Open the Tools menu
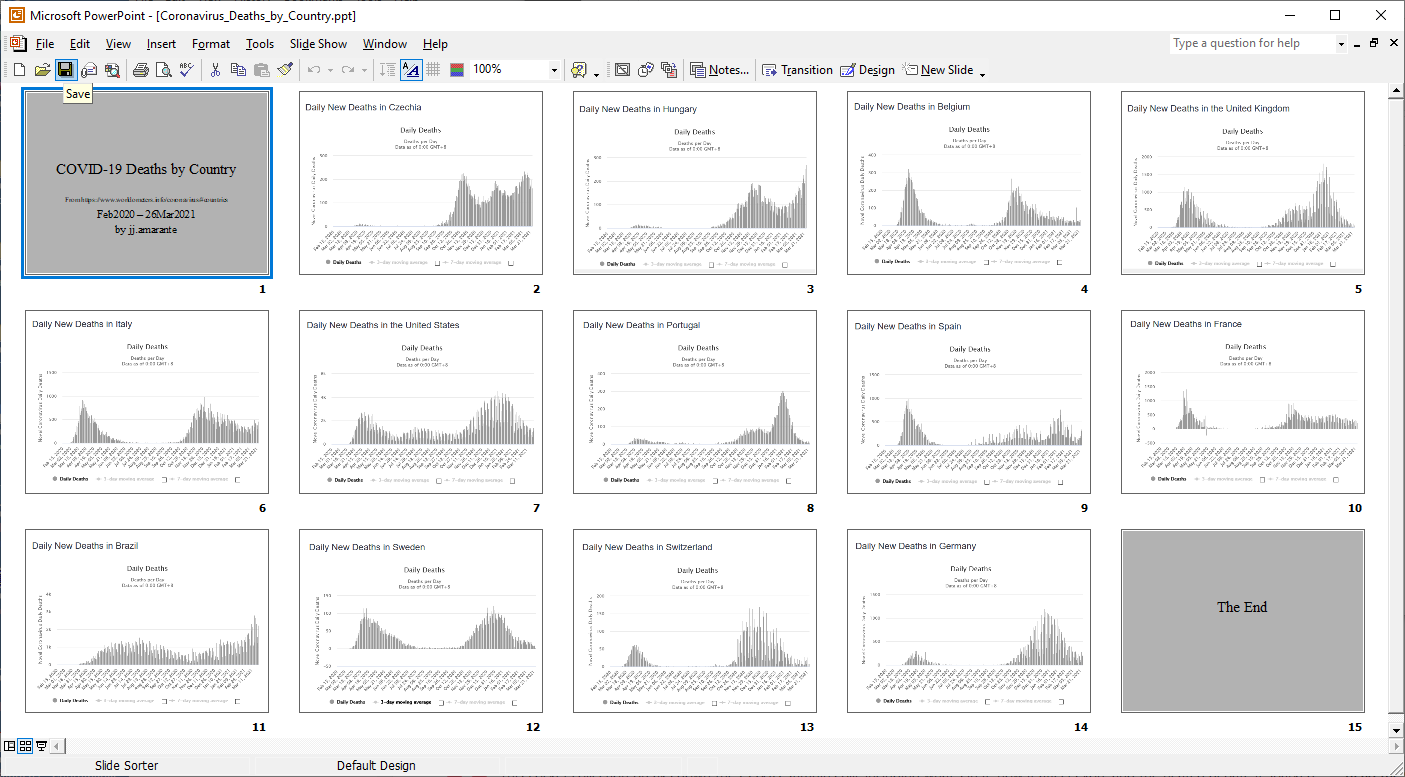 point(260,44)
